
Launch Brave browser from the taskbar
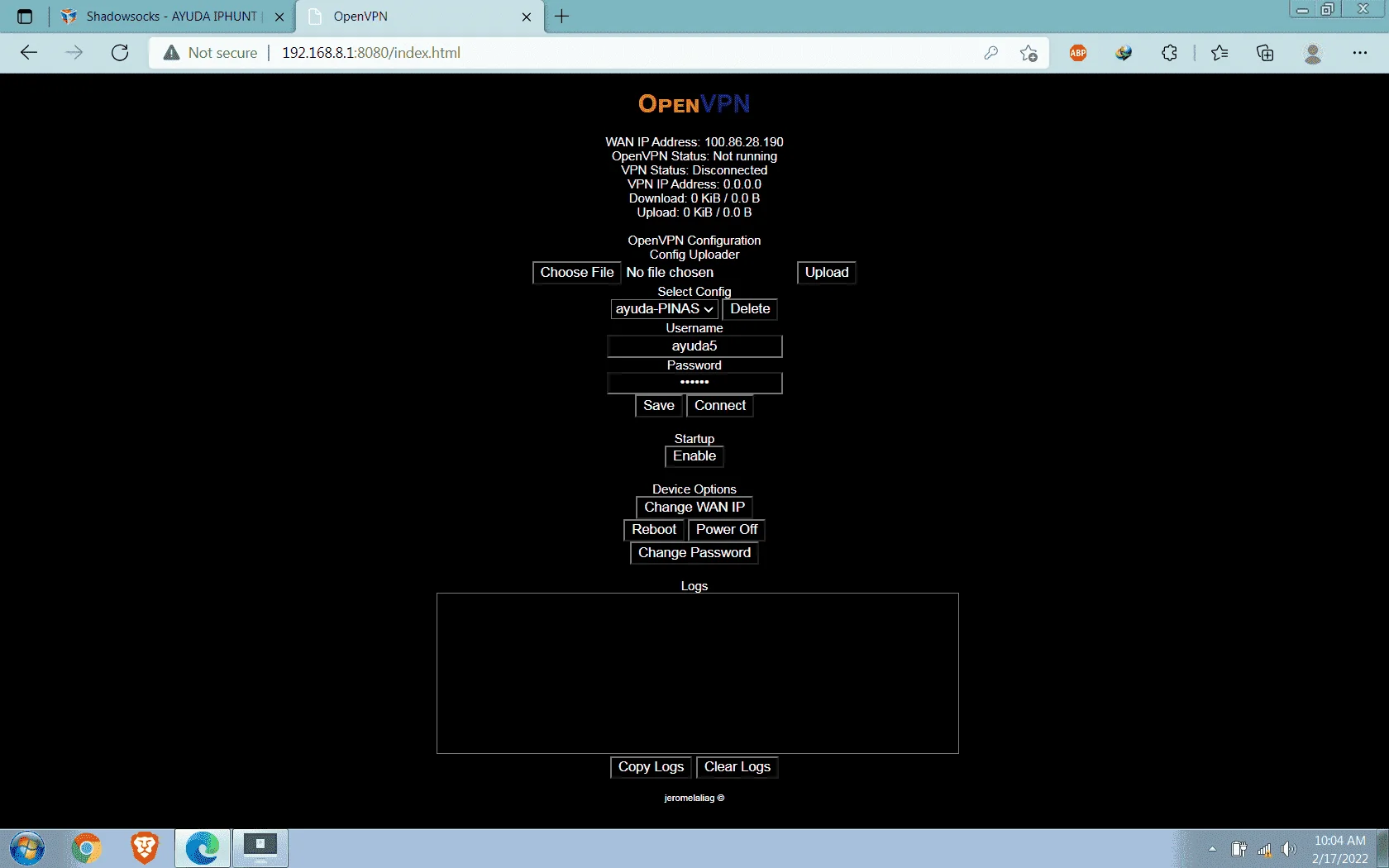145,848
